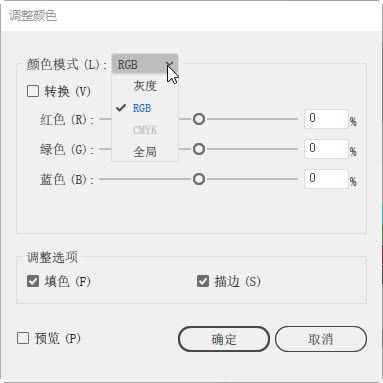Image resolution: width=383 pixels, height=383 pixels.
Task: Click the 蓝色 (B) slider handle
Action: (199, 179)
